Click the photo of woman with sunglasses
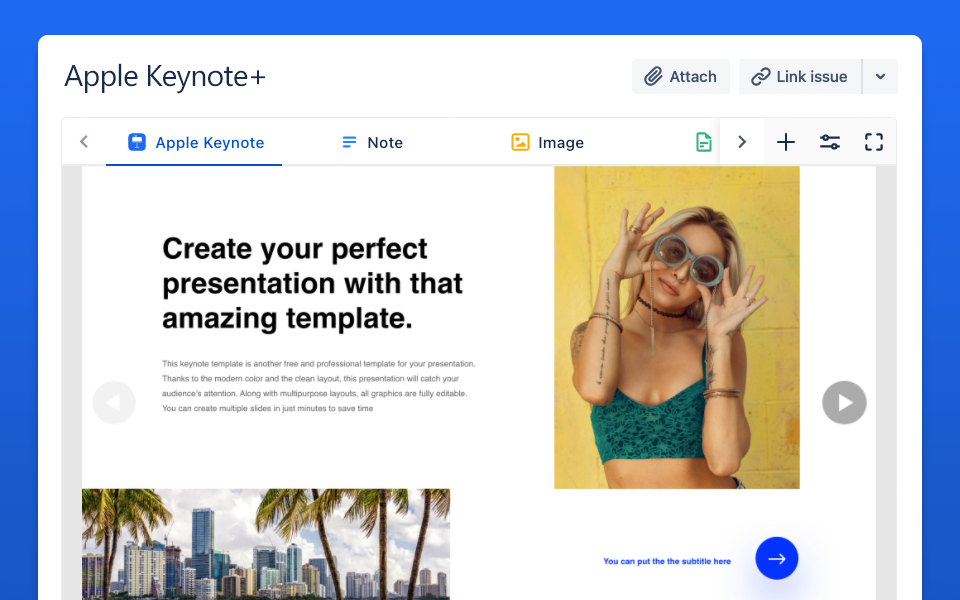 (676, 327)
